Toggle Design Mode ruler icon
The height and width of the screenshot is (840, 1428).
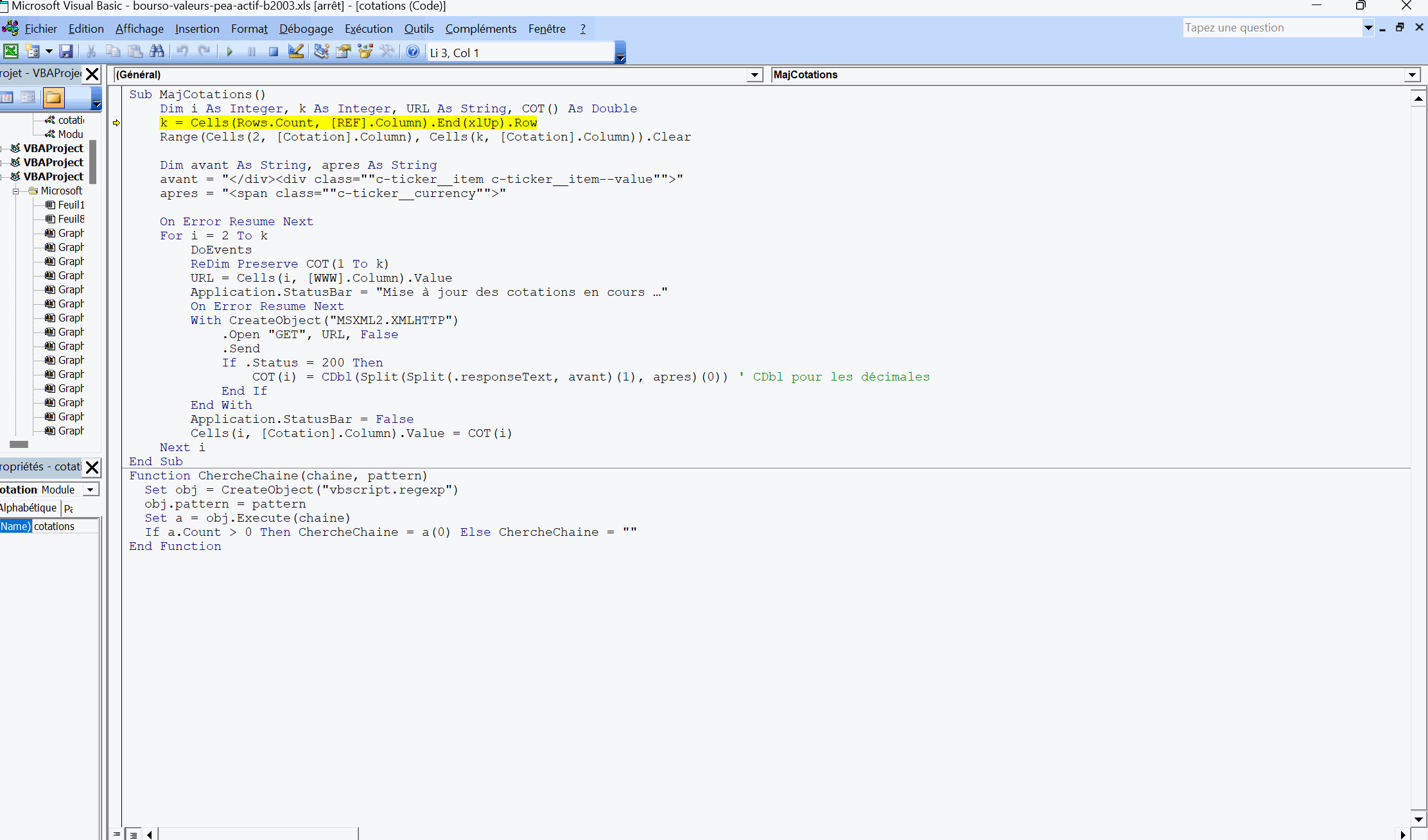[296, 52]
